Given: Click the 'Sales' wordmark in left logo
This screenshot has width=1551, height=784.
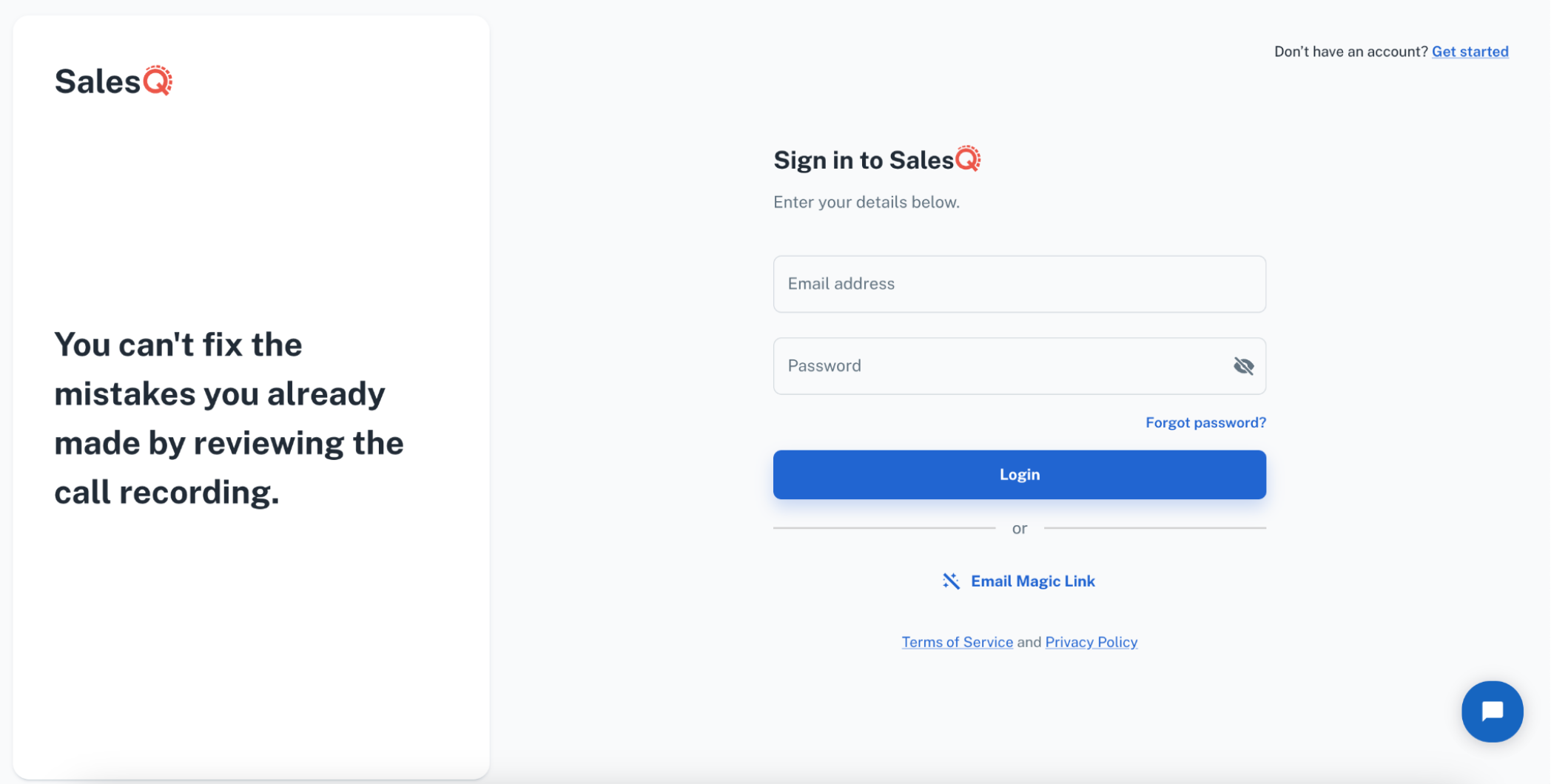Looking at the screenshot, I should (x=98, y=81).
